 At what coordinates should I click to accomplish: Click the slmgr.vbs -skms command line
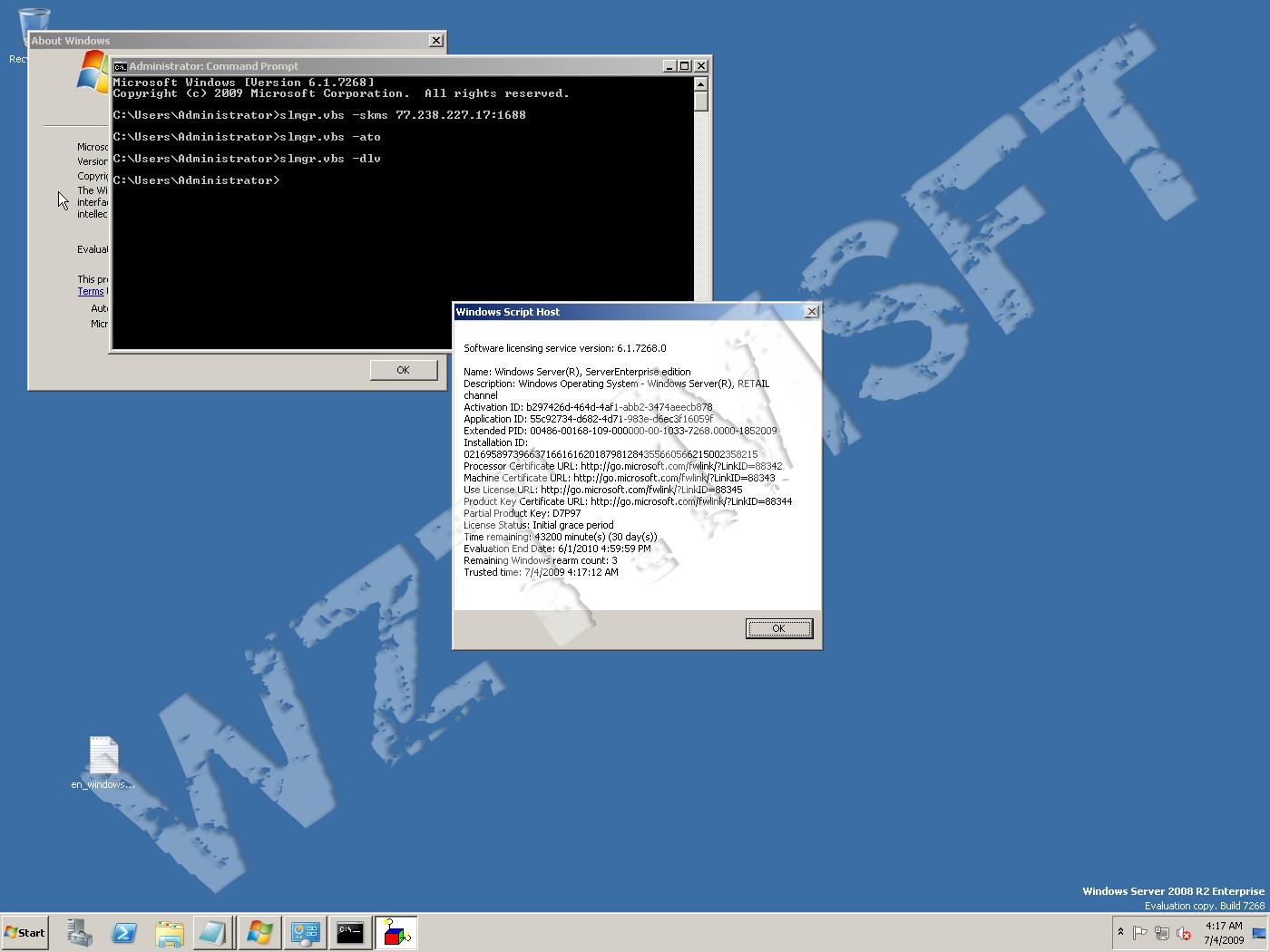tap(319, 115)
